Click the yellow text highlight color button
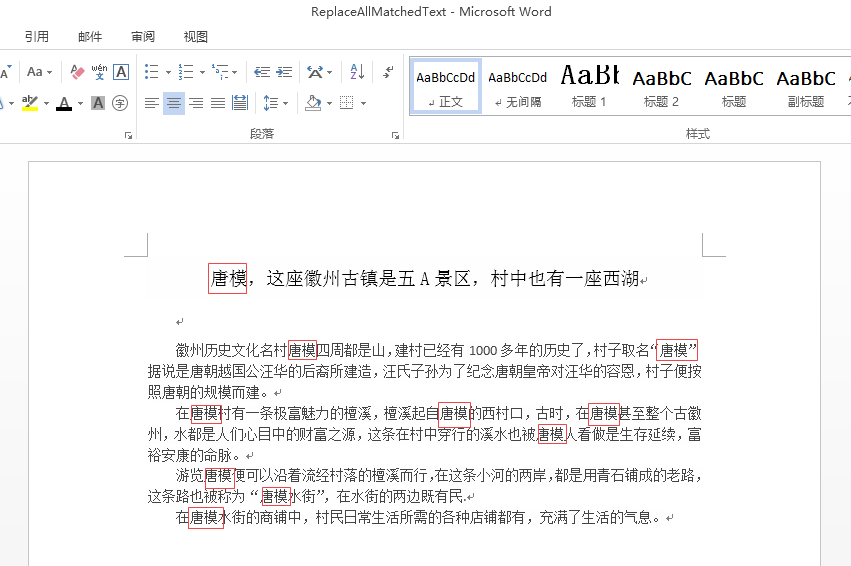851x566 pixels. tap(30, 103)
